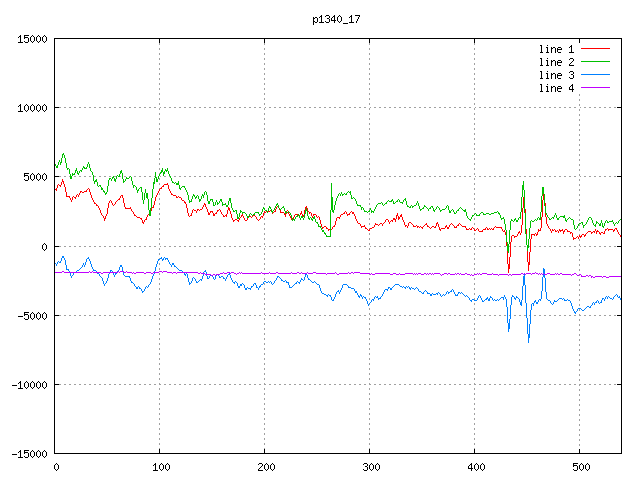
Task: Click the green line 2 legend sample
Action: [595, 62]
